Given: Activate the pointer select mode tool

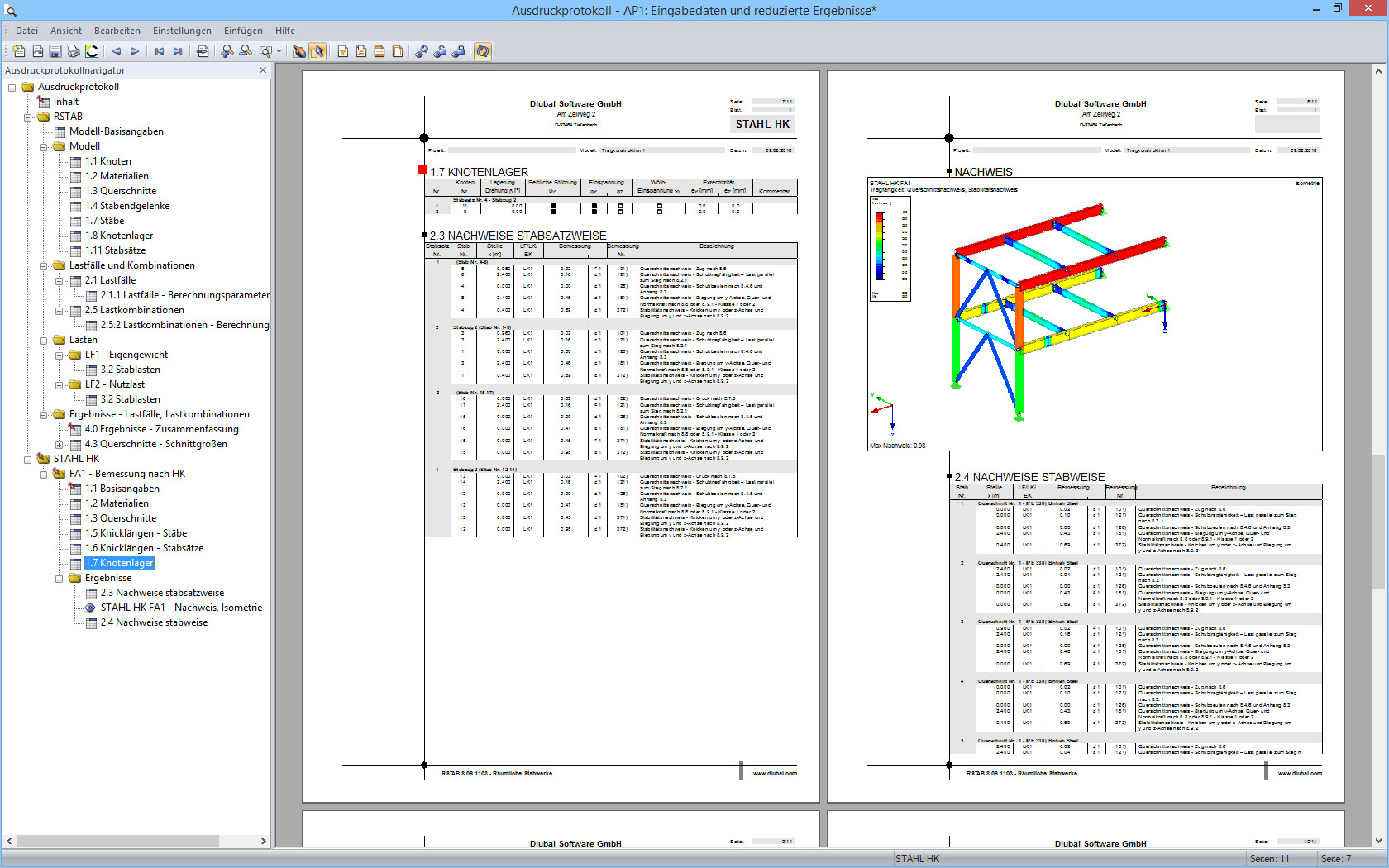Looking at the screenshot, I should [317, 51].
